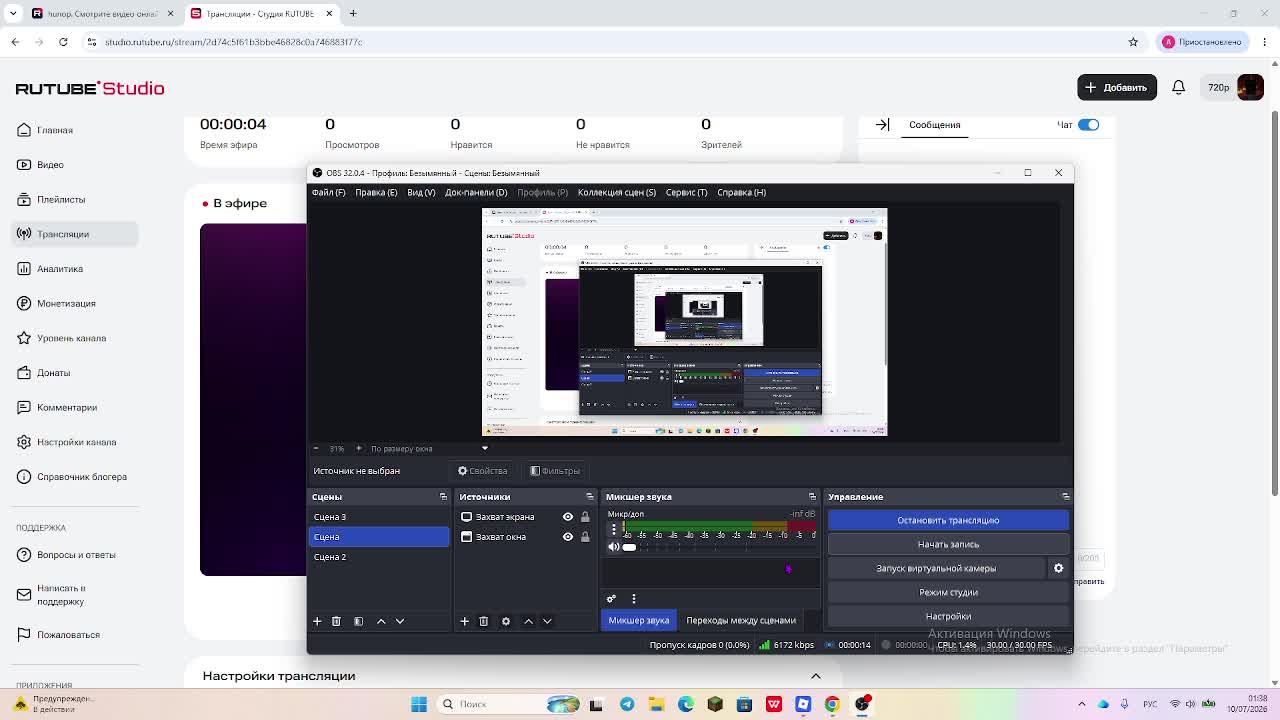Switch to the Переходы между сценами tab
The height and width of the screenshot is (720, 1280).
[x=741, y=620]
